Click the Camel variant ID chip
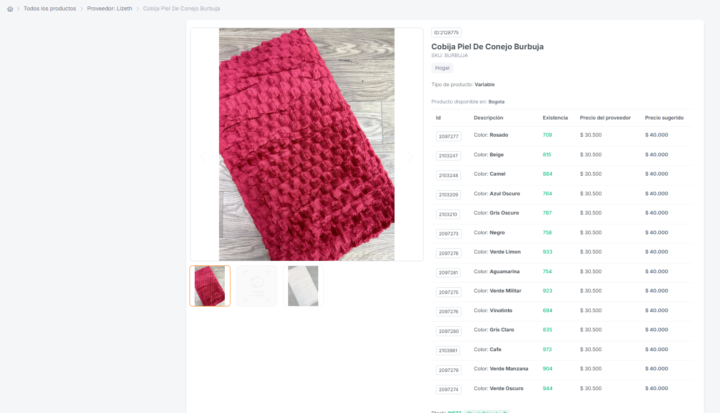The width and height of the screenshot is (720, 413). (x=448, y=175)
